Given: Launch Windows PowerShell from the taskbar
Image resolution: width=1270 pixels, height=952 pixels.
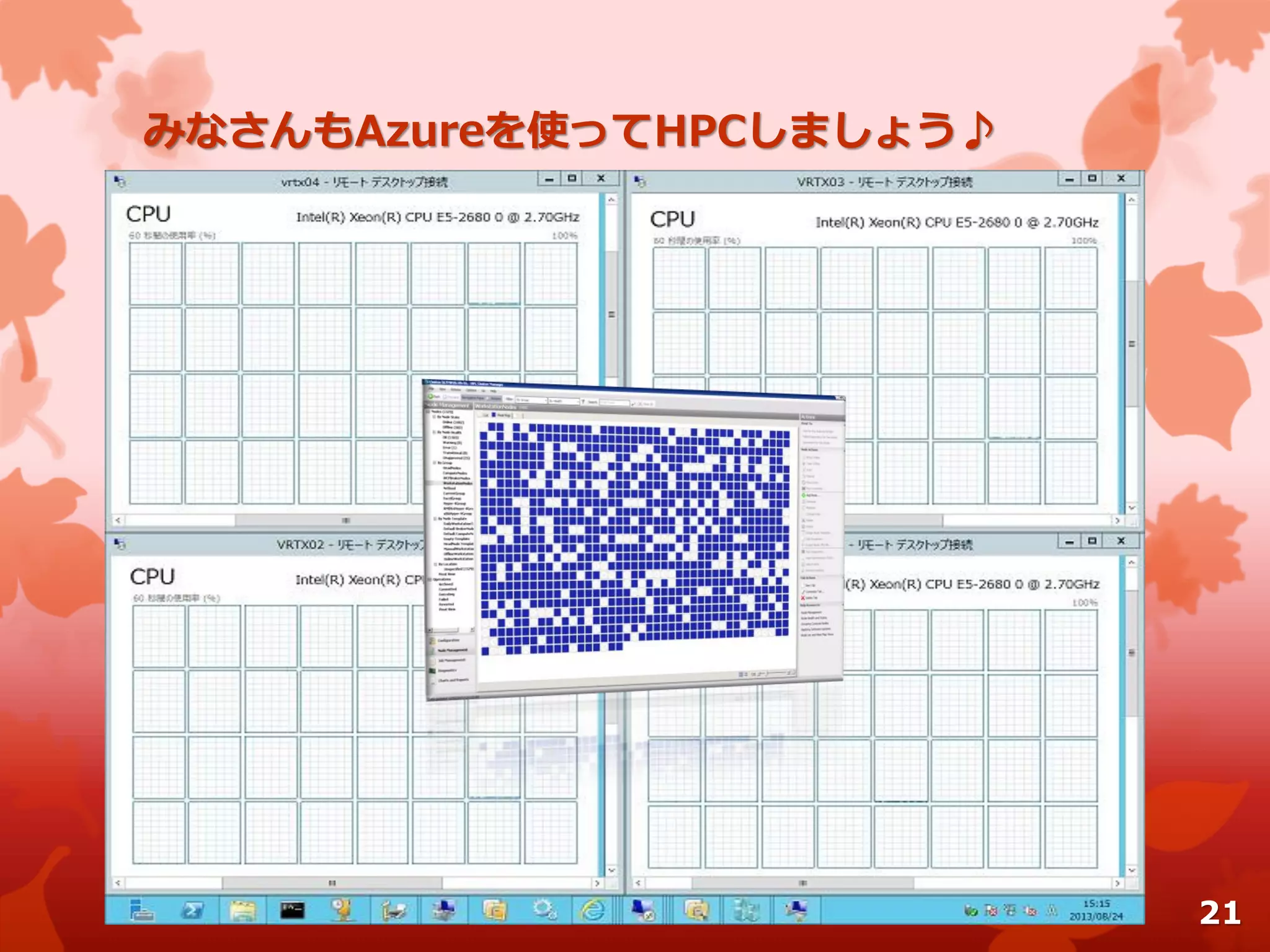Looking at the screenshot, I should (192, 910).
